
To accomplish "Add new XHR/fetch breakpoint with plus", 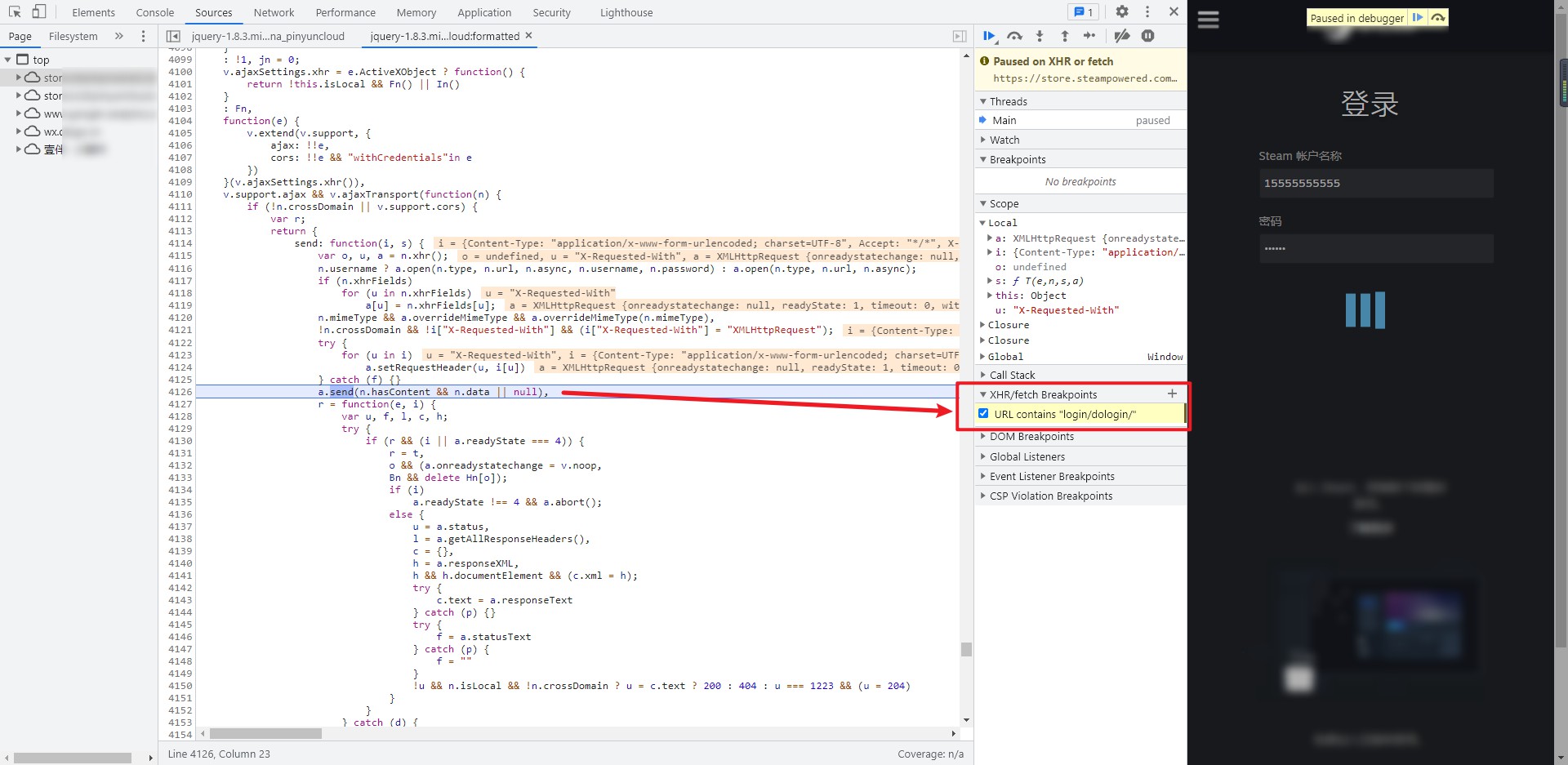I will [1172, 394].
